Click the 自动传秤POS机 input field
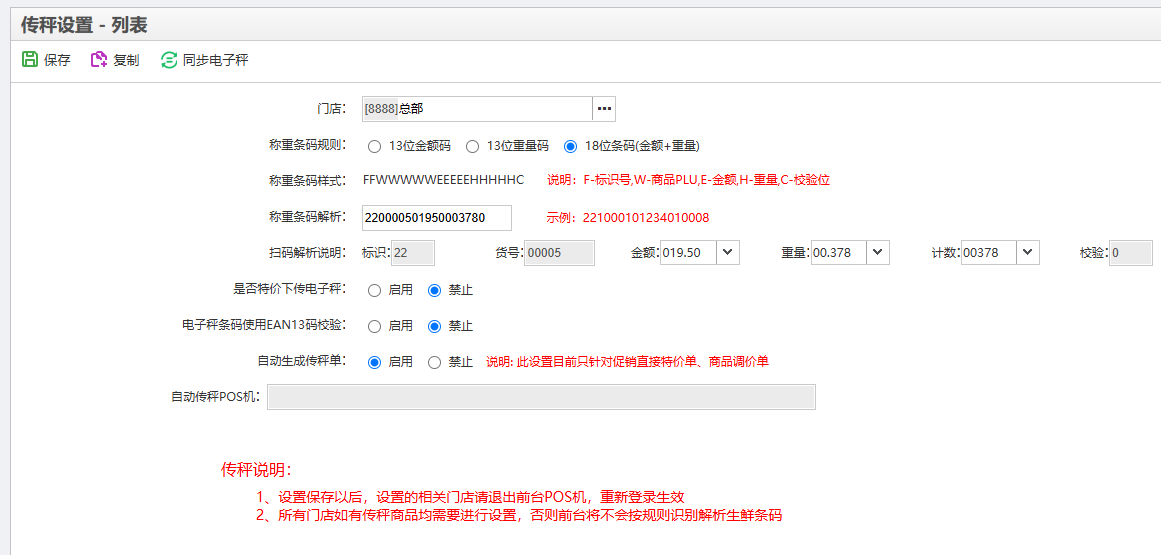This screenshot has width=1161, height=555. click(541, 397)
